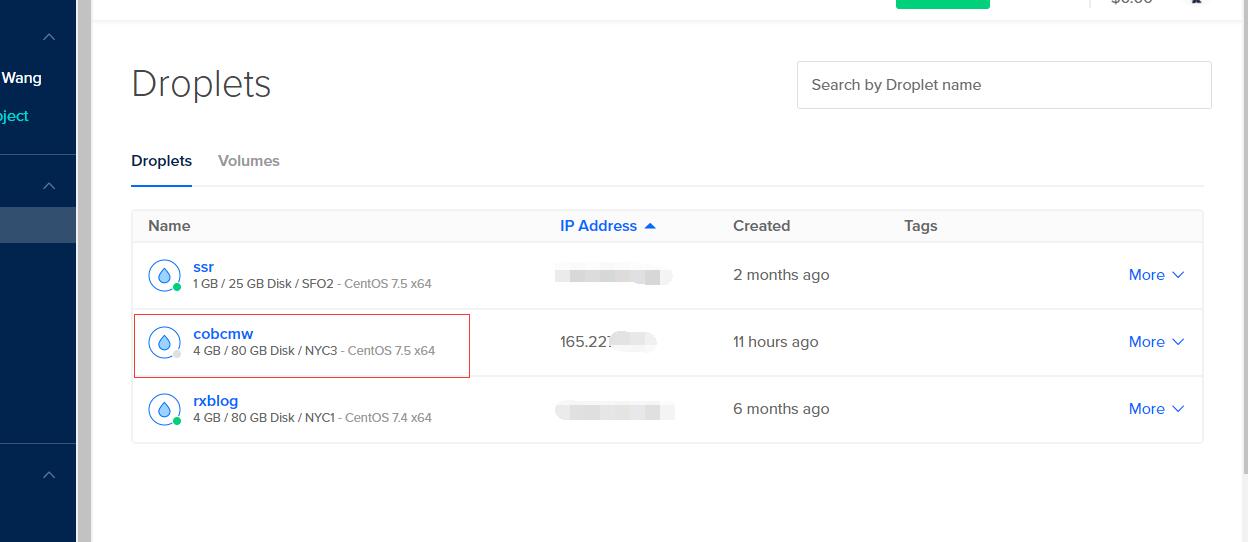Click the ssr droplet icon

[x=164, y=275]
